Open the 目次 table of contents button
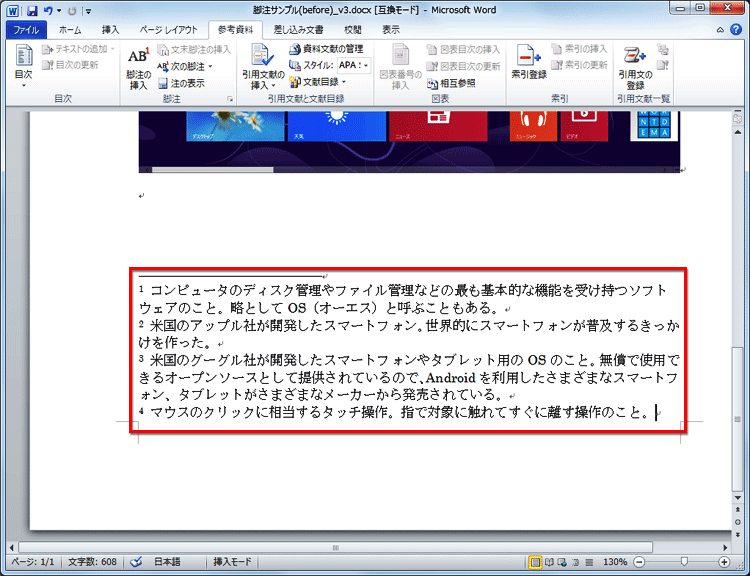The image size is (750, 576). coord(23,66)
